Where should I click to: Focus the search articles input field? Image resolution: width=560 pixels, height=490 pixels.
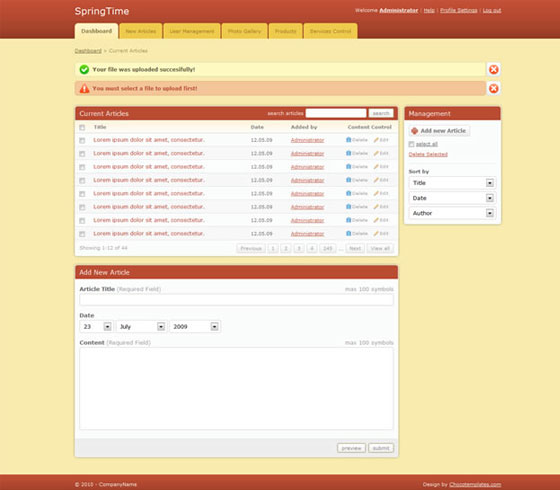(x=336, y=113)
